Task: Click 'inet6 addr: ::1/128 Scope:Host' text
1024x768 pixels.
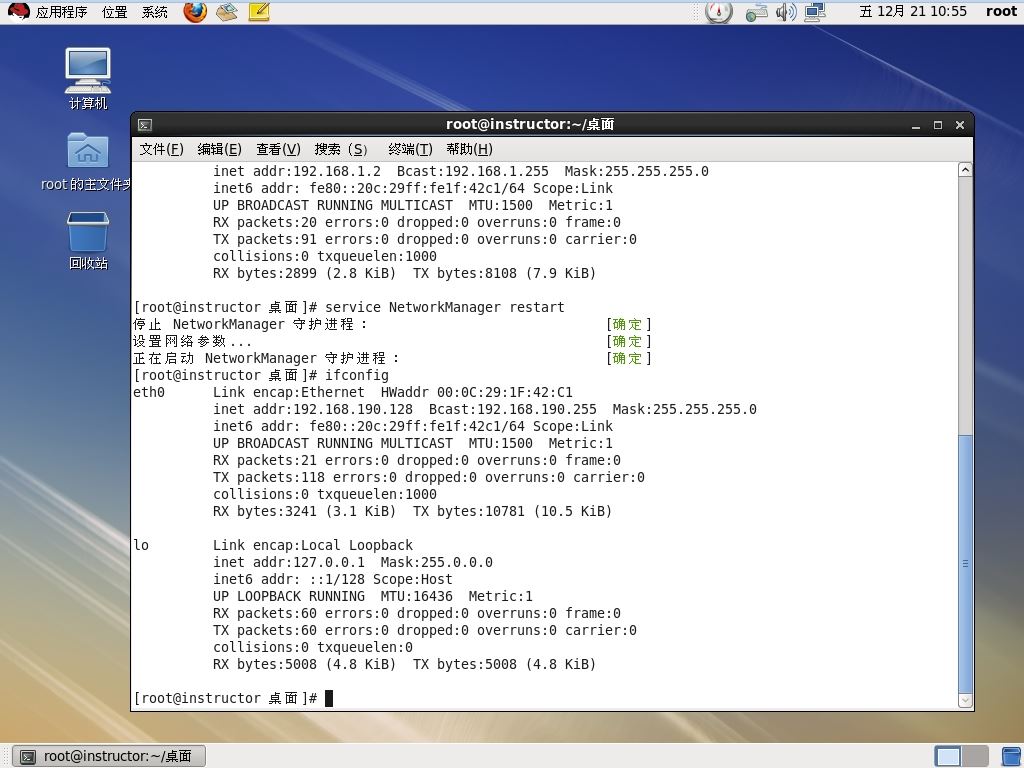Action: [x=332, y=579]
